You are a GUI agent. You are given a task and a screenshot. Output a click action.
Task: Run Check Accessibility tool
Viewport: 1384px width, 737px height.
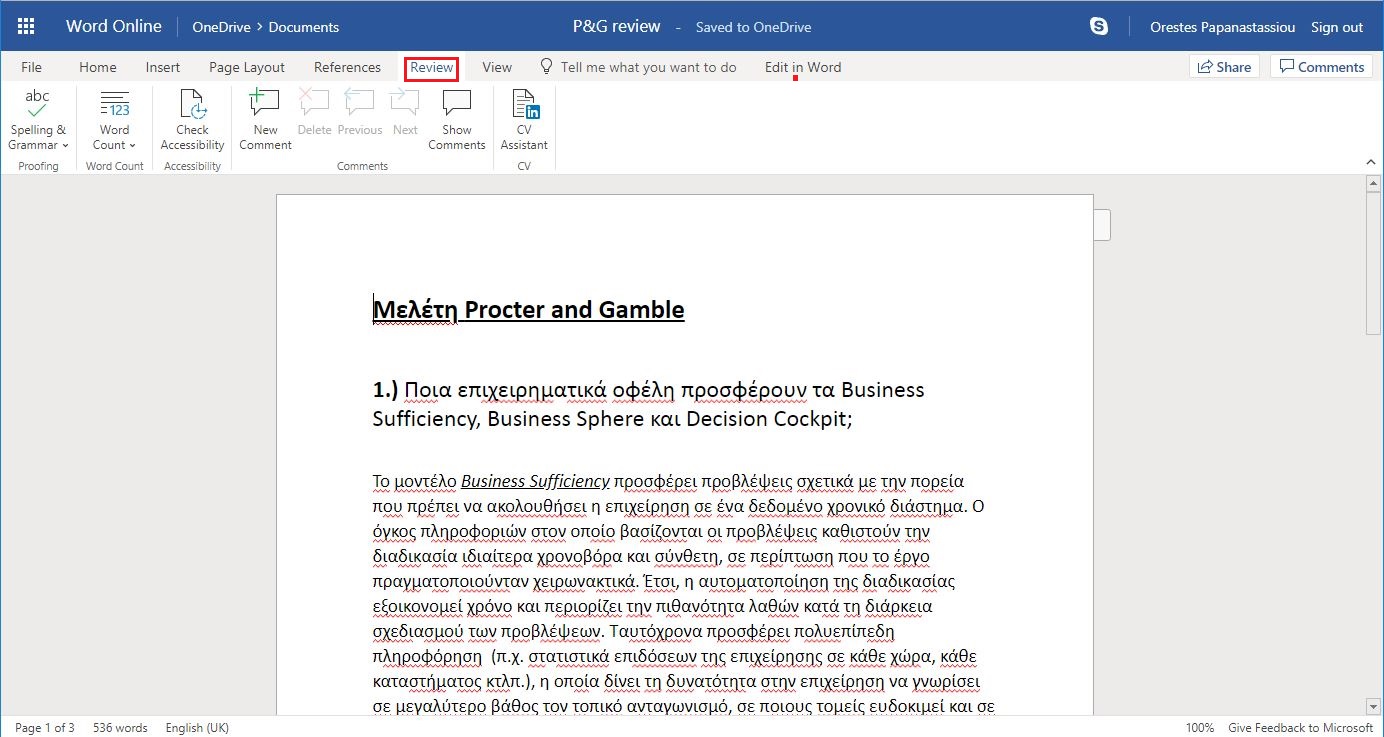[192, 120]
